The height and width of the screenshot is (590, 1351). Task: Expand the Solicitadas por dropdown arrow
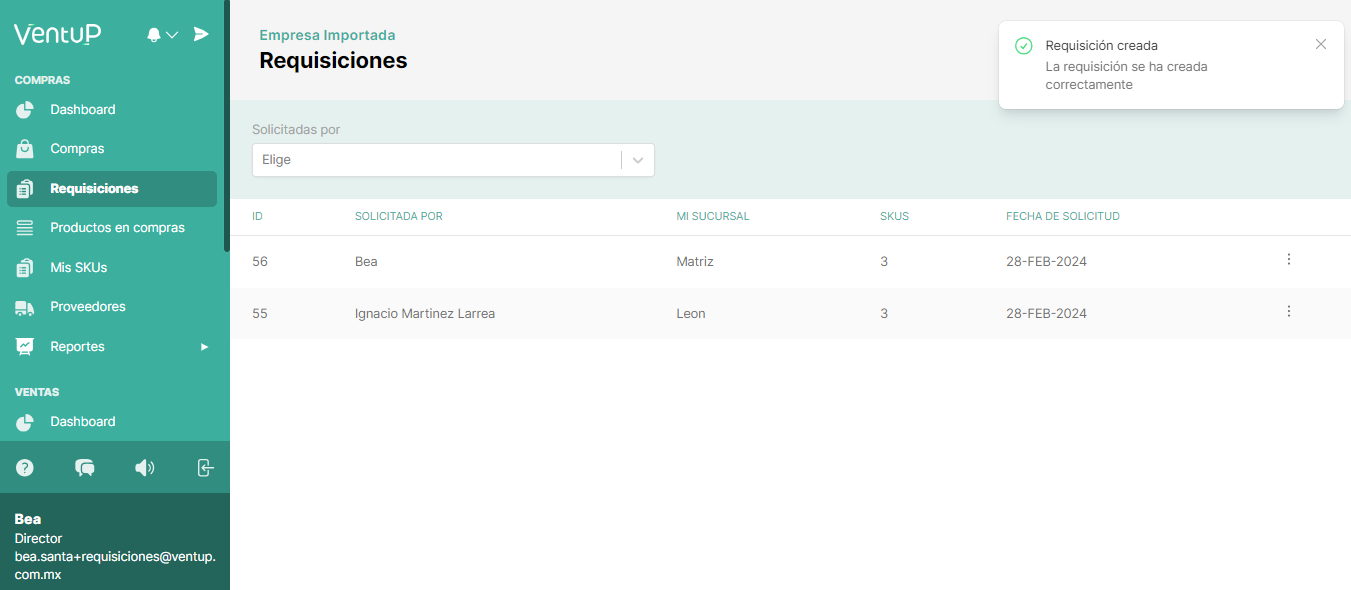pos(638,160)
